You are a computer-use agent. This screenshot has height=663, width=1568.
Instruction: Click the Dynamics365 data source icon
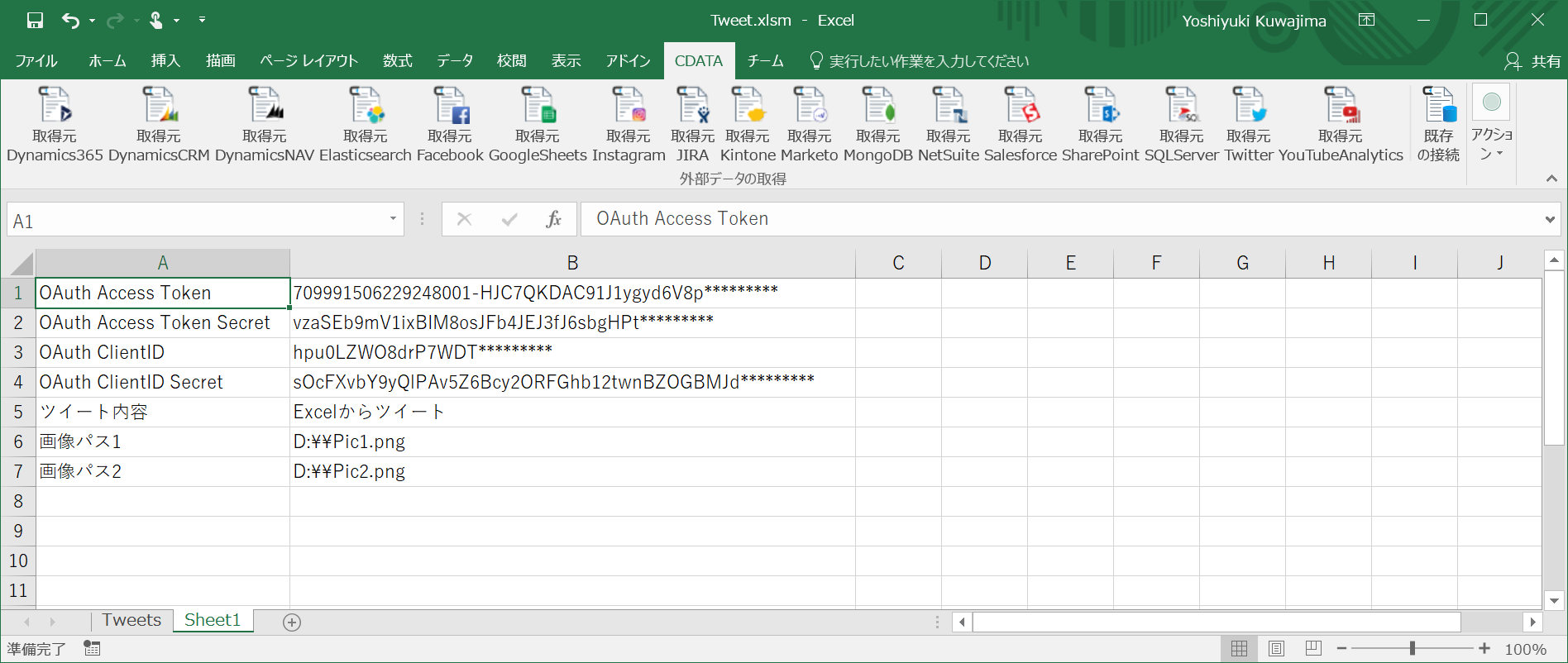point(55,124)
